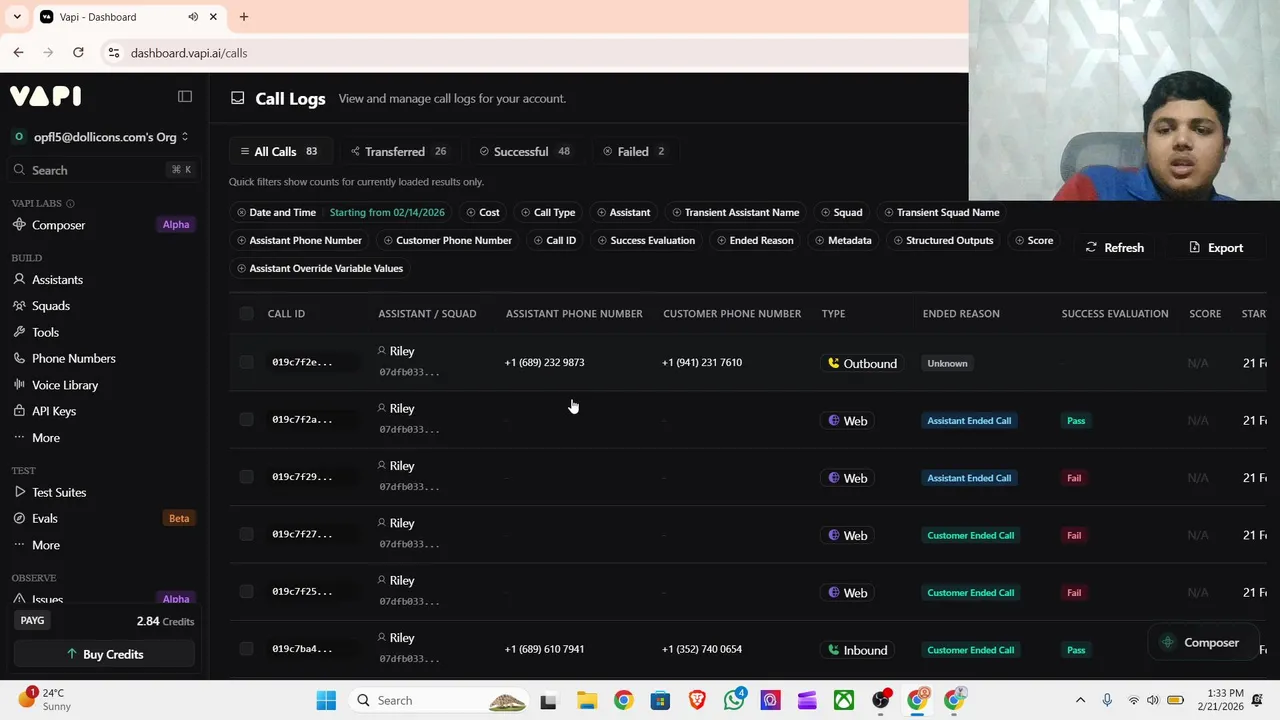
Task: Check the row checkbox for call 019c7f25
Action: coord(246,591)
